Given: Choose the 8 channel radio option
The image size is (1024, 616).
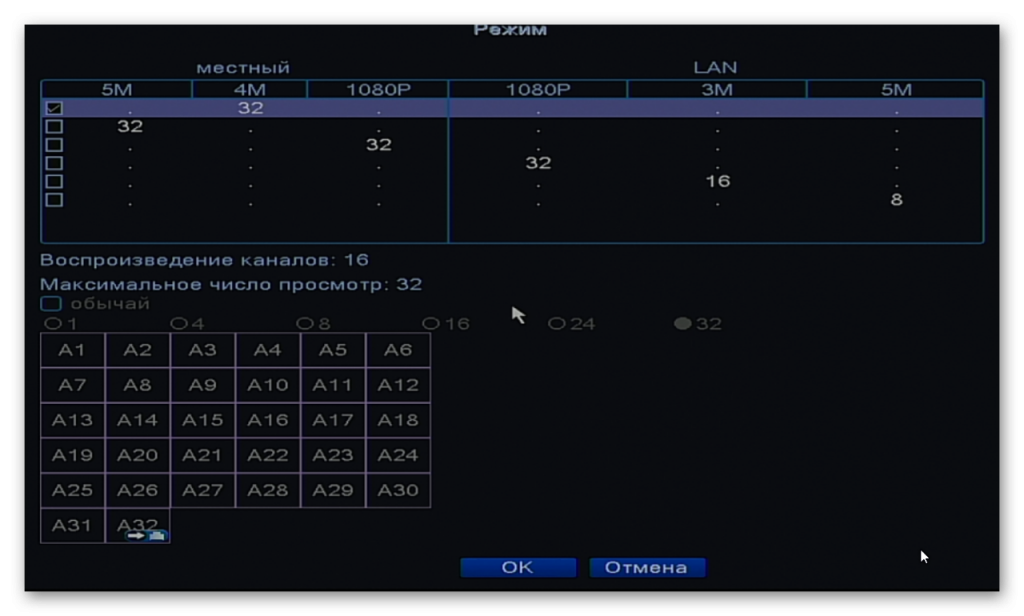Looking at the screenshot, I should pos(304,323).
